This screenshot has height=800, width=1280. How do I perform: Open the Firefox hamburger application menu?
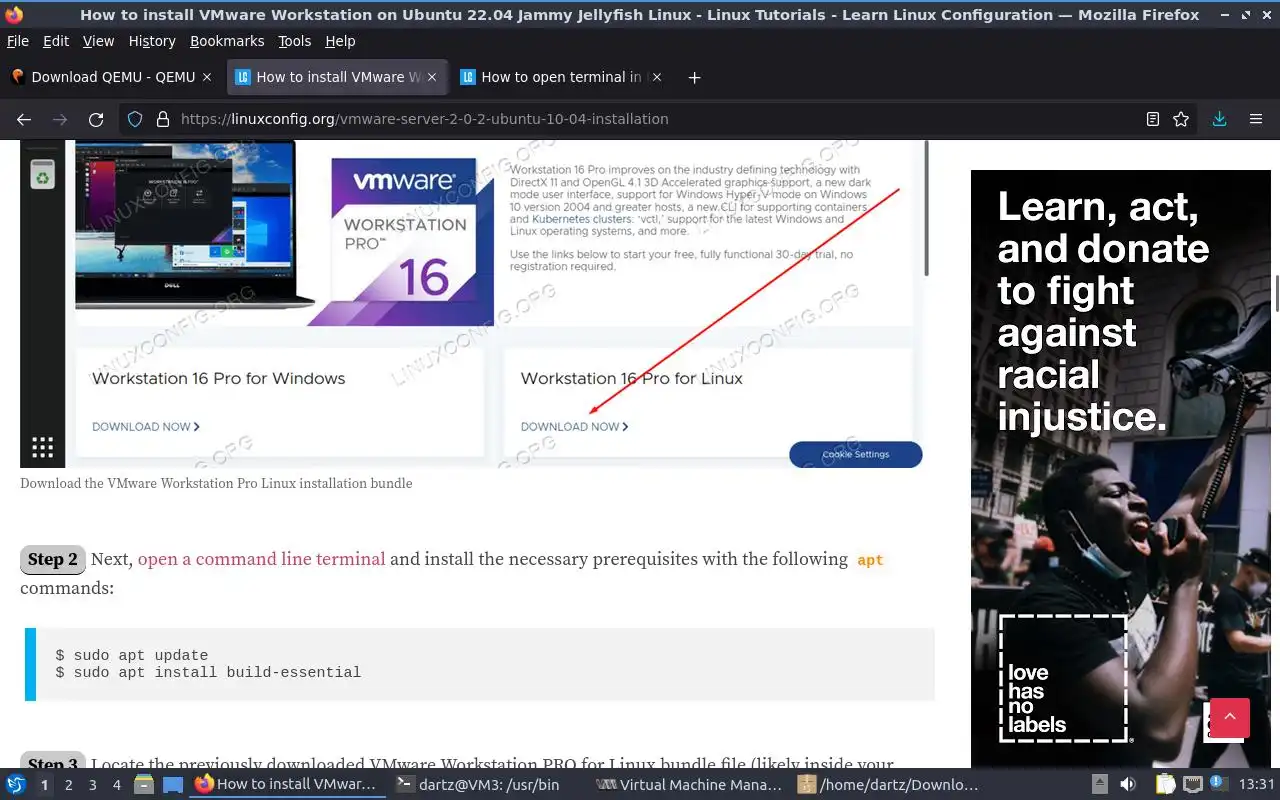(x=1256, y=119)
